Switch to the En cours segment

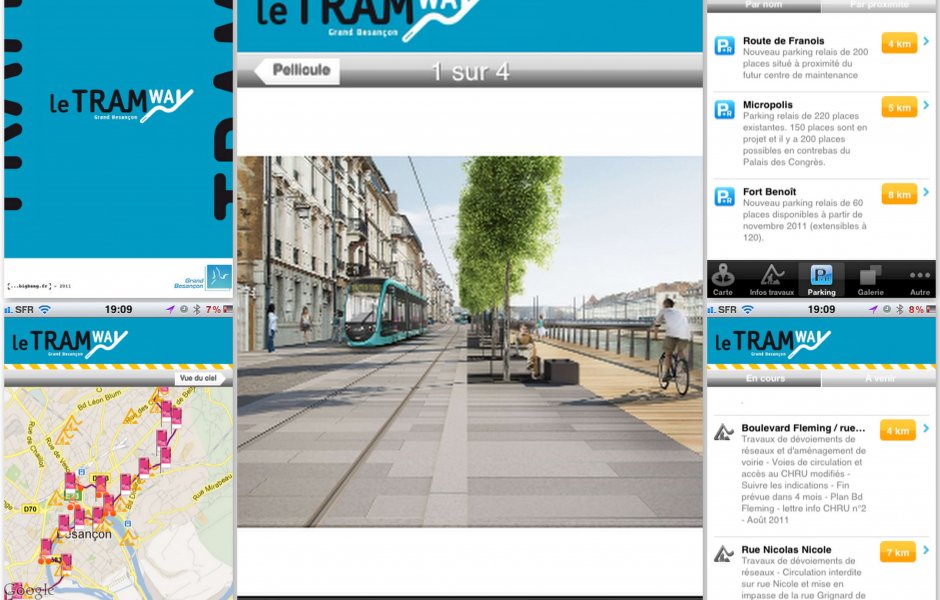(x=764, y=378)
